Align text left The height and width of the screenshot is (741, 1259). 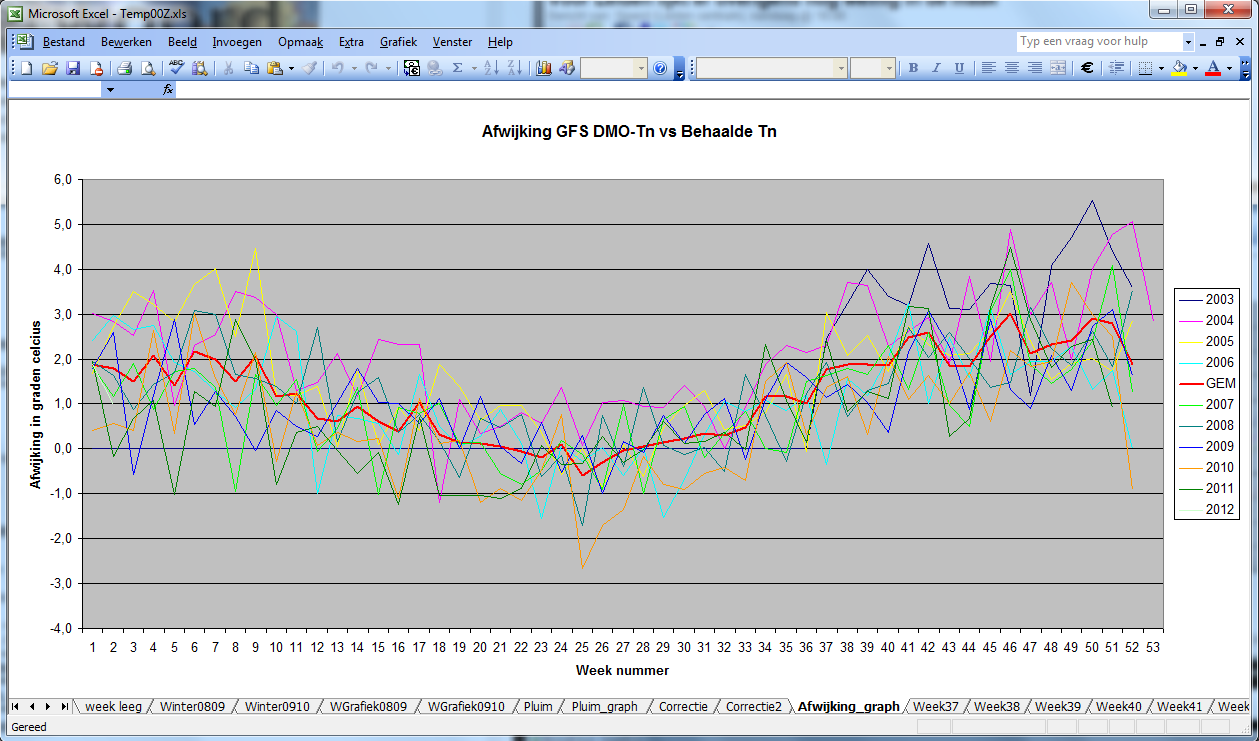pyautogui.click(x=989, y=68)
